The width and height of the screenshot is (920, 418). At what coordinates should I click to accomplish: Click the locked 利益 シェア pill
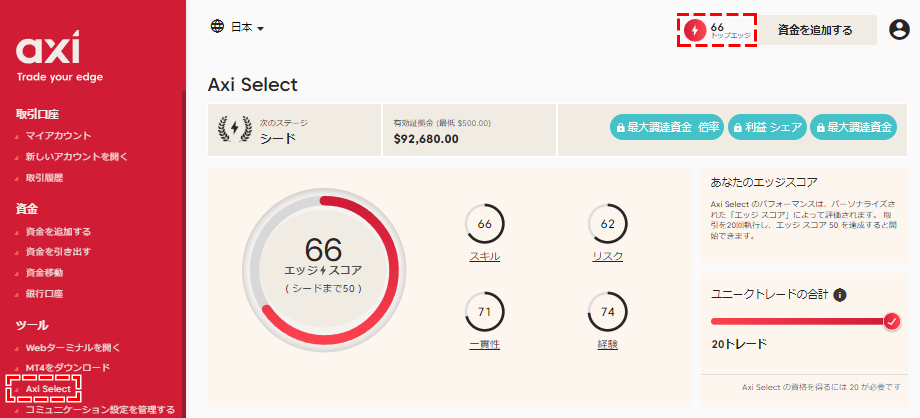767,127
